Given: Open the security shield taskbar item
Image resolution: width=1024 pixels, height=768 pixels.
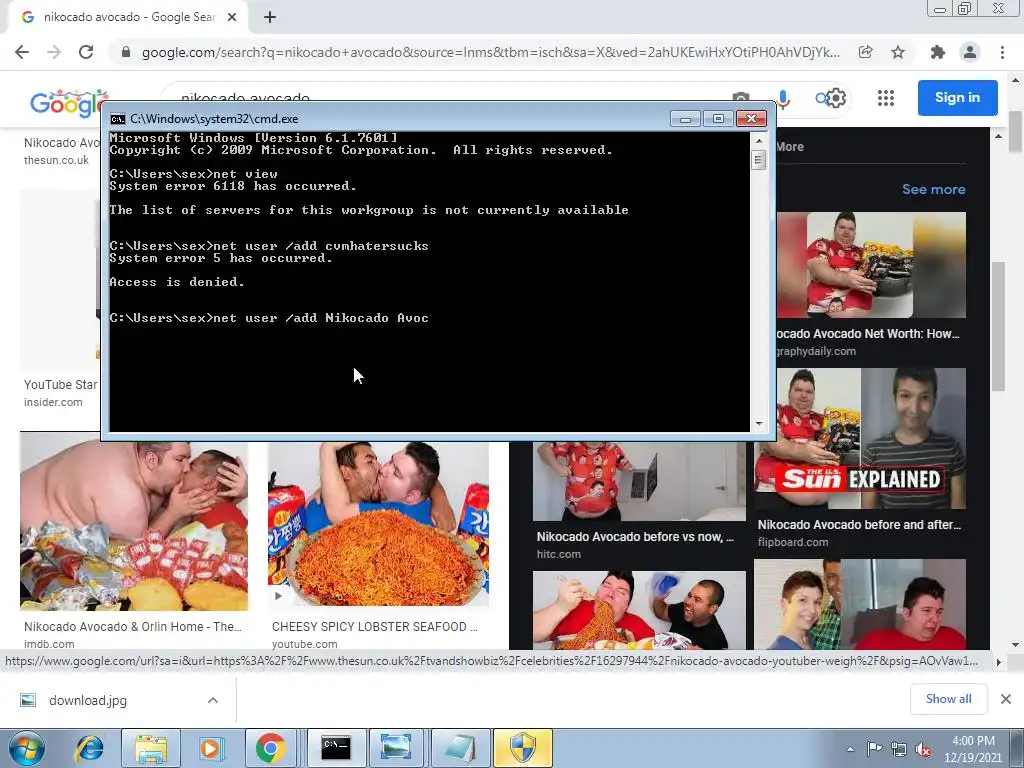Looking at the screenshot, I should 522,748.
